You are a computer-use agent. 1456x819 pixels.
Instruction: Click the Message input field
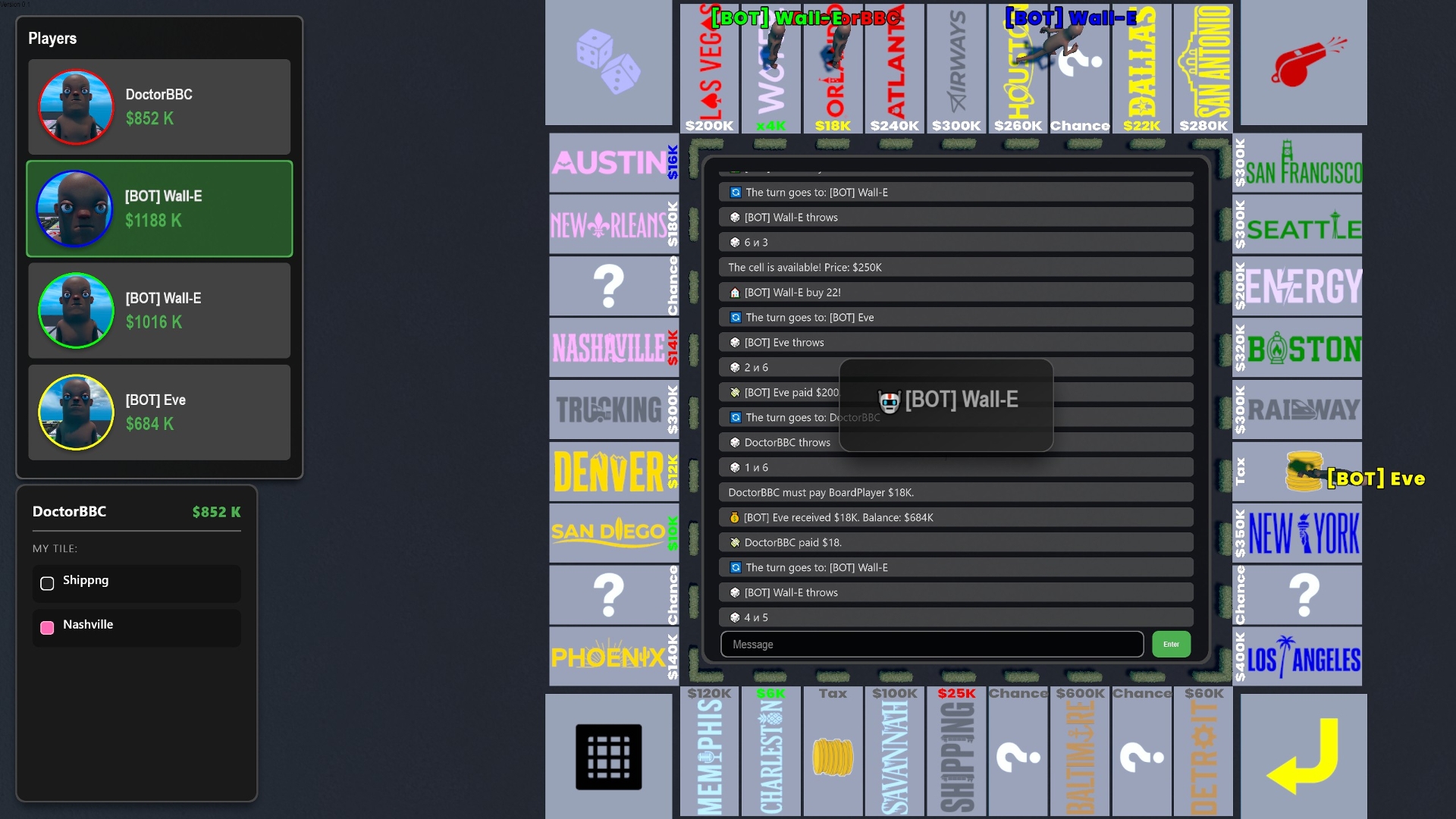click(931, 644)
